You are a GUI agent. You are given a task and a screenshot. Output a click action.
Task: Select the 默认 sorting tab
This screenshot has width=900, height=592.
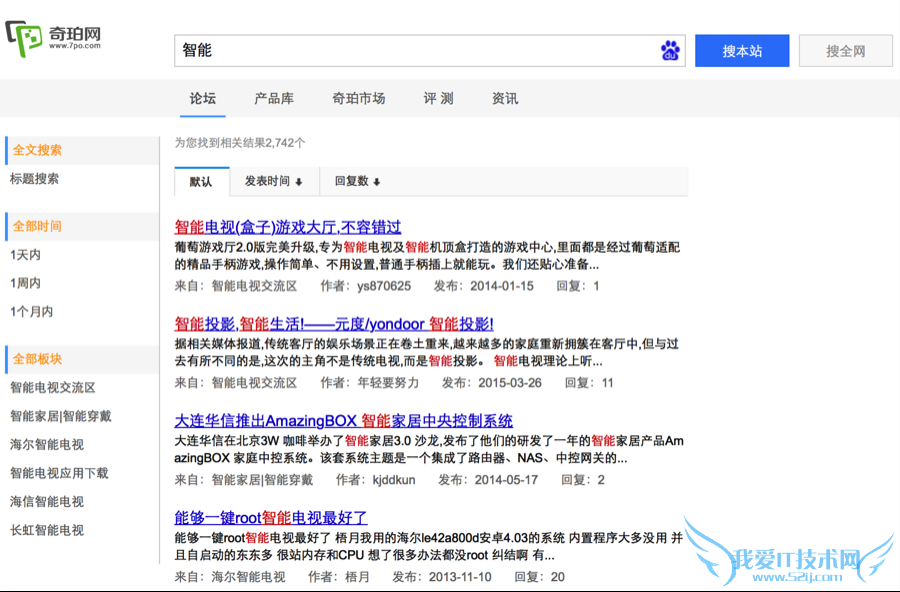point(201,181)
